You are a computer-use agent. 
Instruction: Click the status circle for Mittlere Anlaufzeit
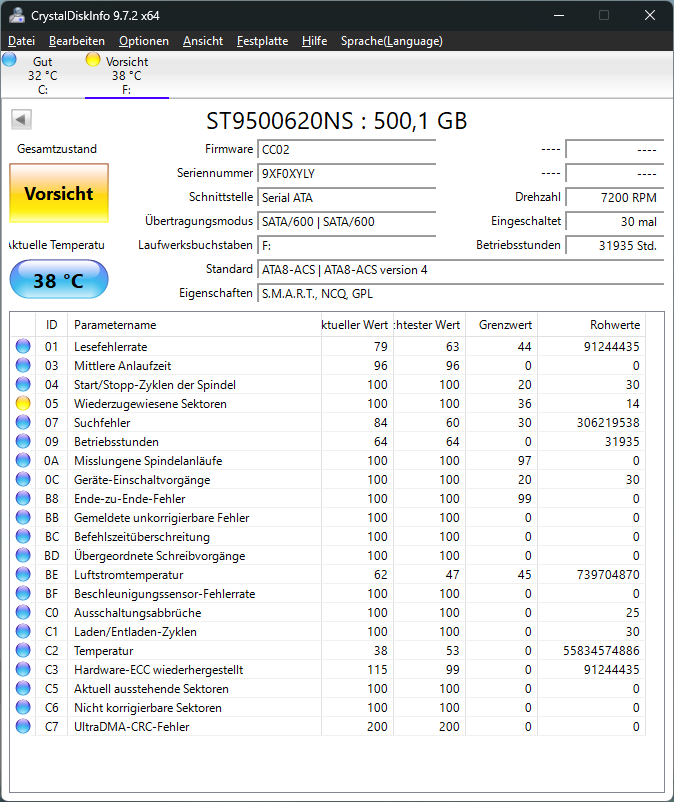click(x=23, y=365)
